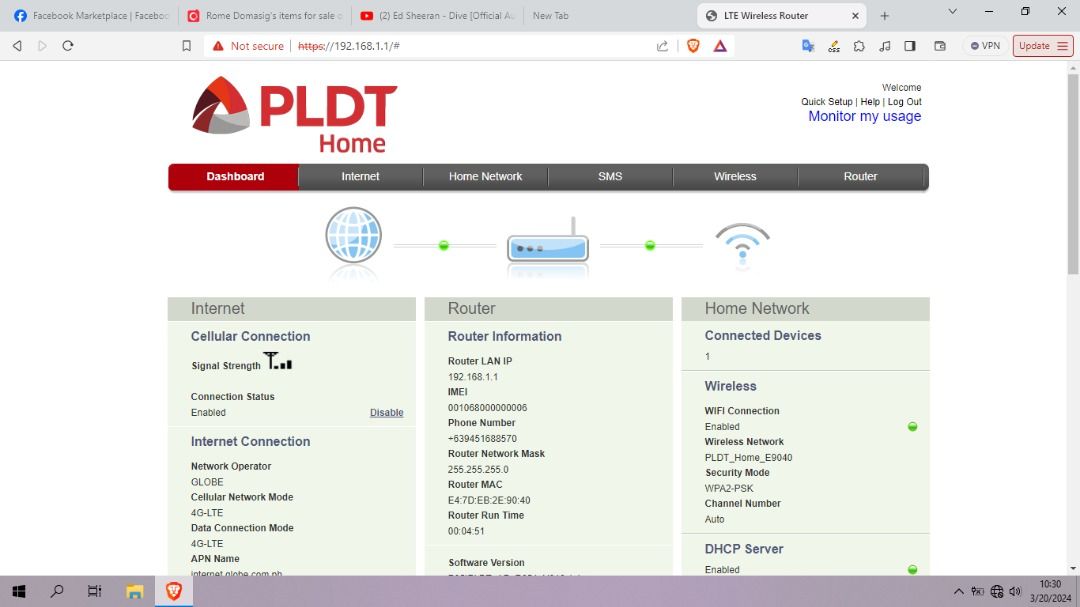The height and width of the screenshot is (607, 1080).
Task: Click the Log Out link
Action: coord(904,101)
